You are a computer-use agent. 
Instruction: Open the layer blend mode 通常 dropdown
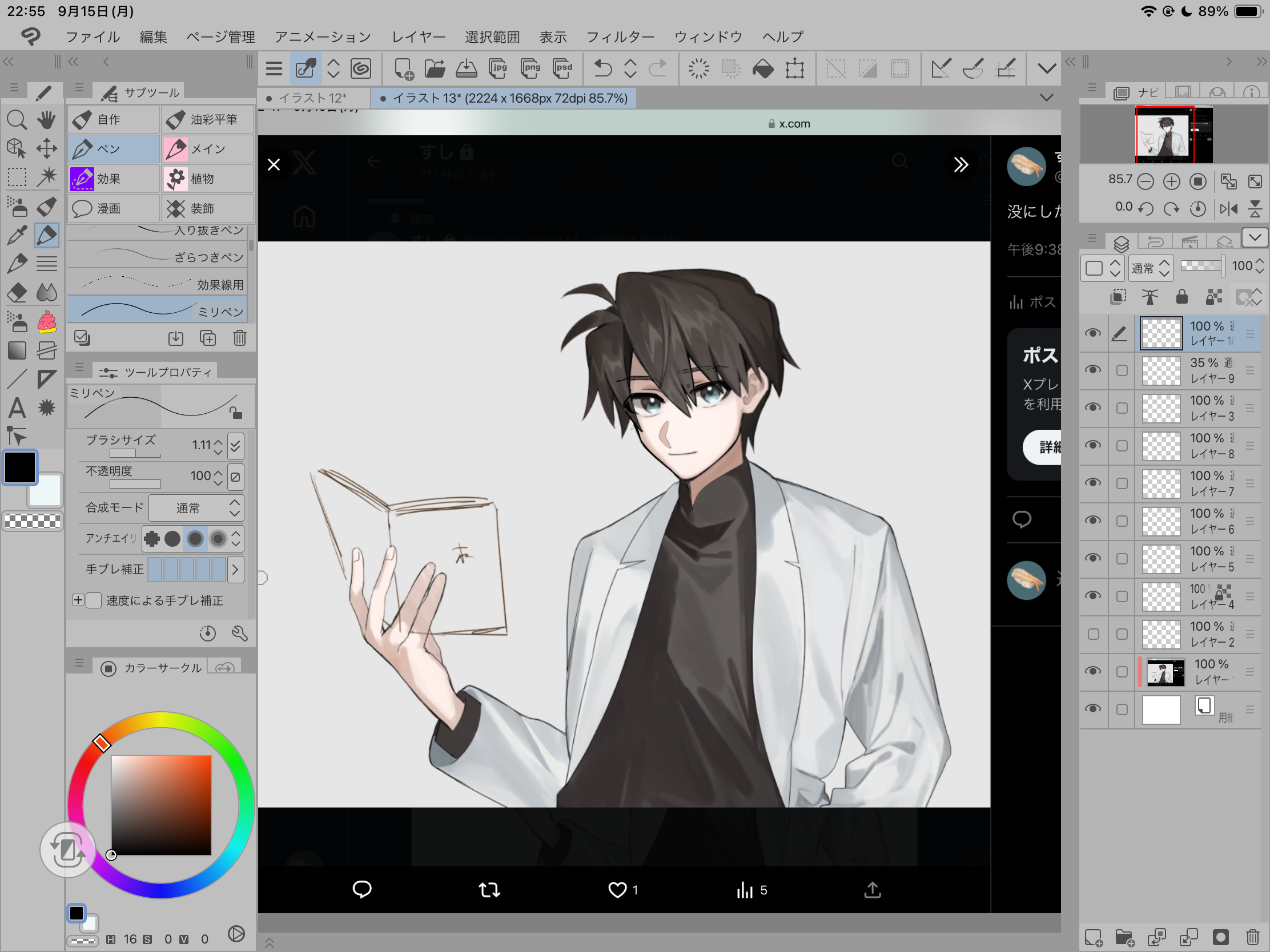[x=1150, y=268]
